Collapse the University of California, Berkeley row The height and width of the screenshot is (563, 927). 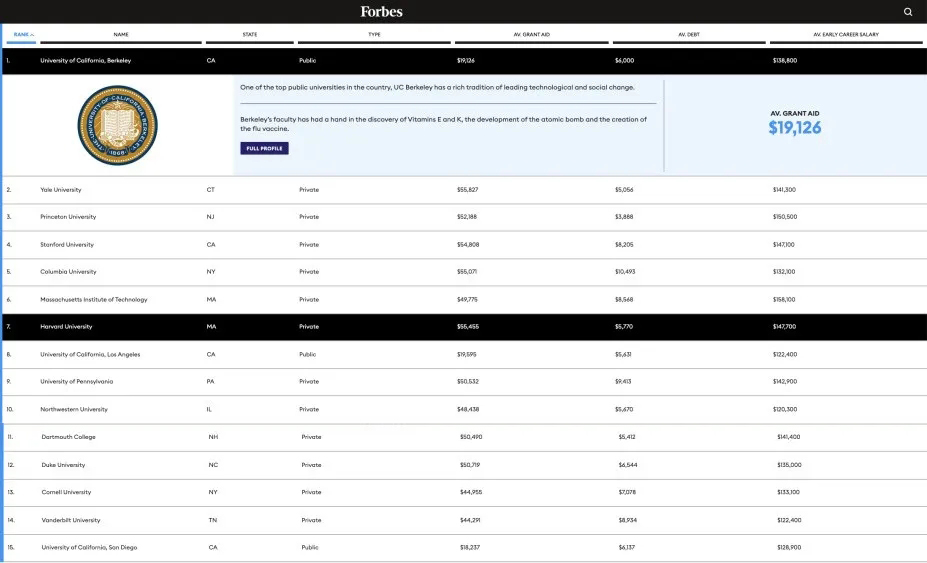tap(85, 60)
